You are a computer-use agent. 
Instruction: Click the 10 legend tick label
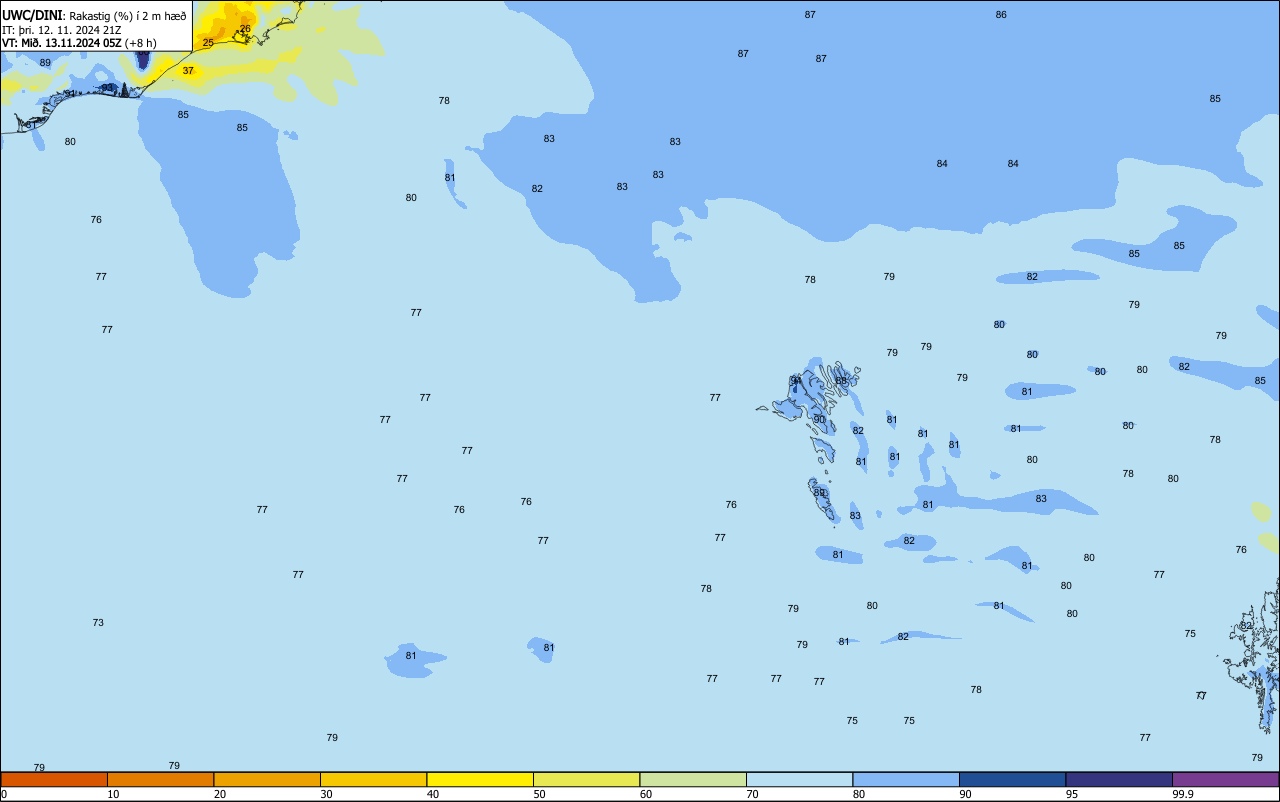point(113,794)
